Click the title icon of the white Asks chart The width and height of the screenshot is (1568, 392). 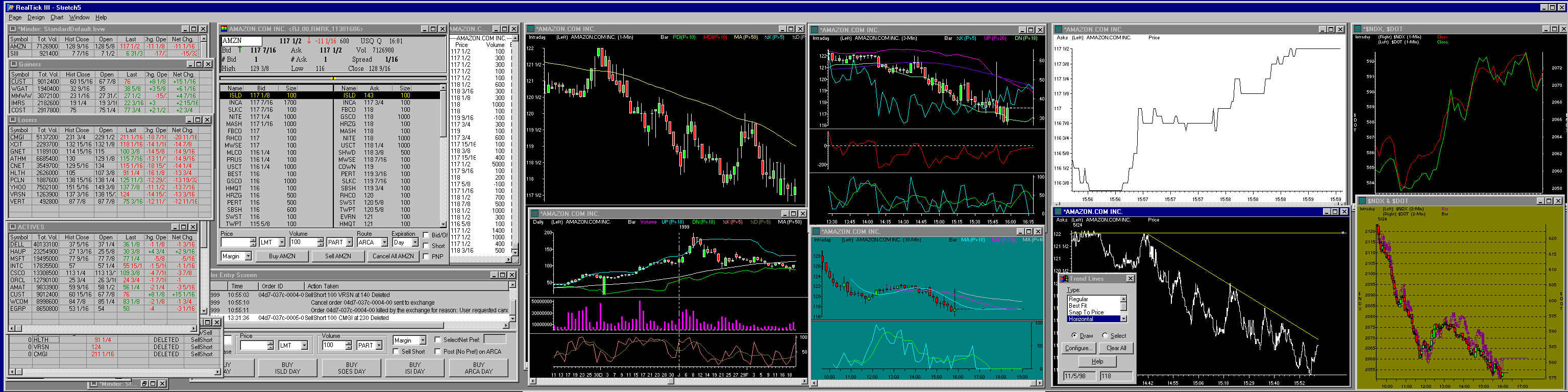click(x=1059, y=29)
